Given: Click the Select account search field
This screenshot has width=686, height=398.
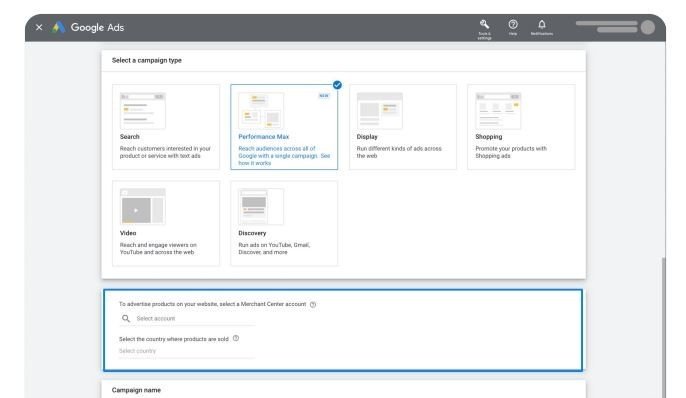Looking at the screenshot, I should point(188,318).
